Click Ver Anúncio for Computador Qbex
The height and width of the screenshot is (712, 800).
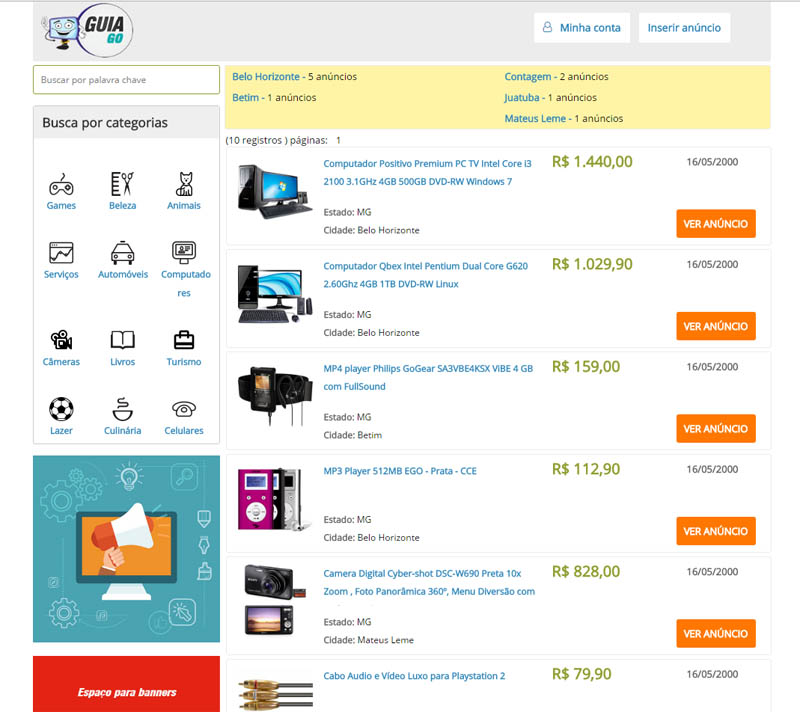coord(716,326)
